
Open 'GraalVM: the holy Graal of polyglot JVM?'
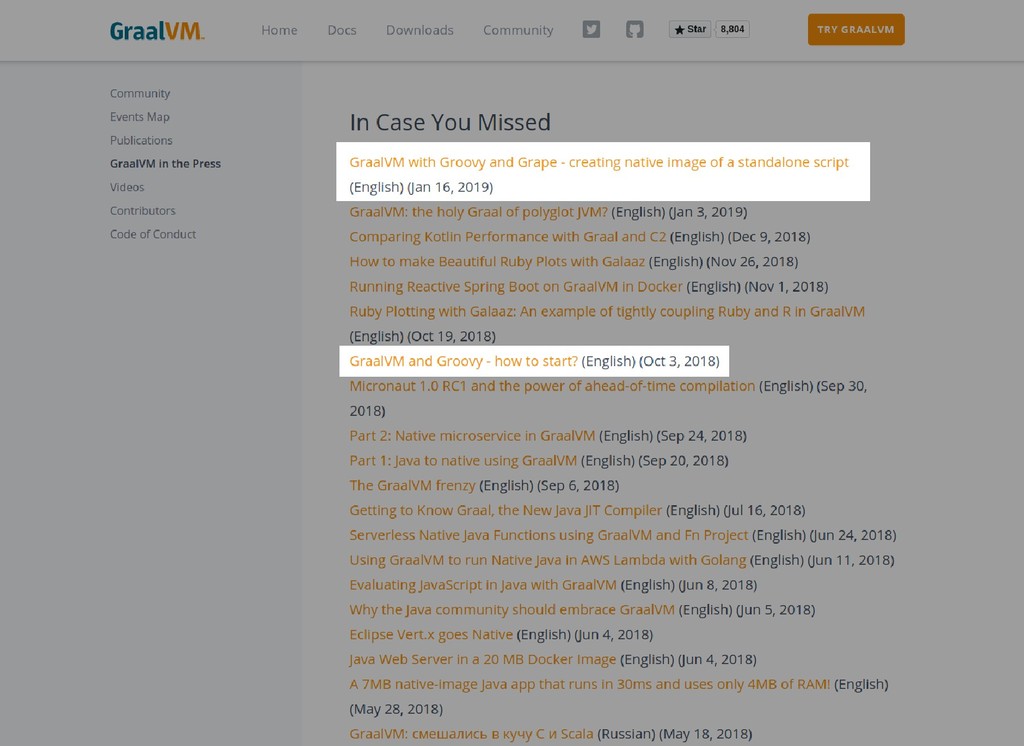point(478,212)
